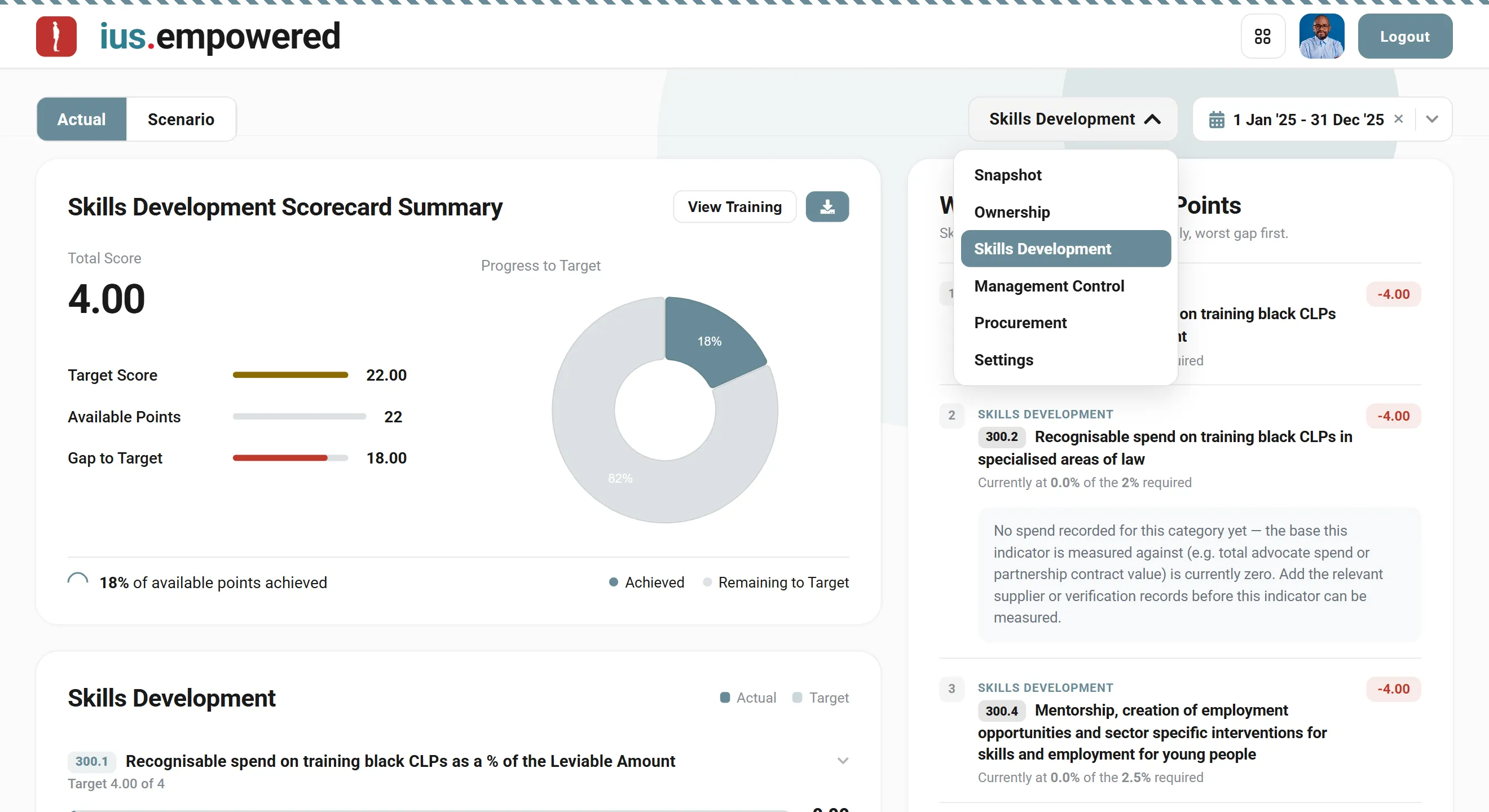Toggle the Target legend item
This screenshot has width=1489, height=812.
(x=820, y=698)
